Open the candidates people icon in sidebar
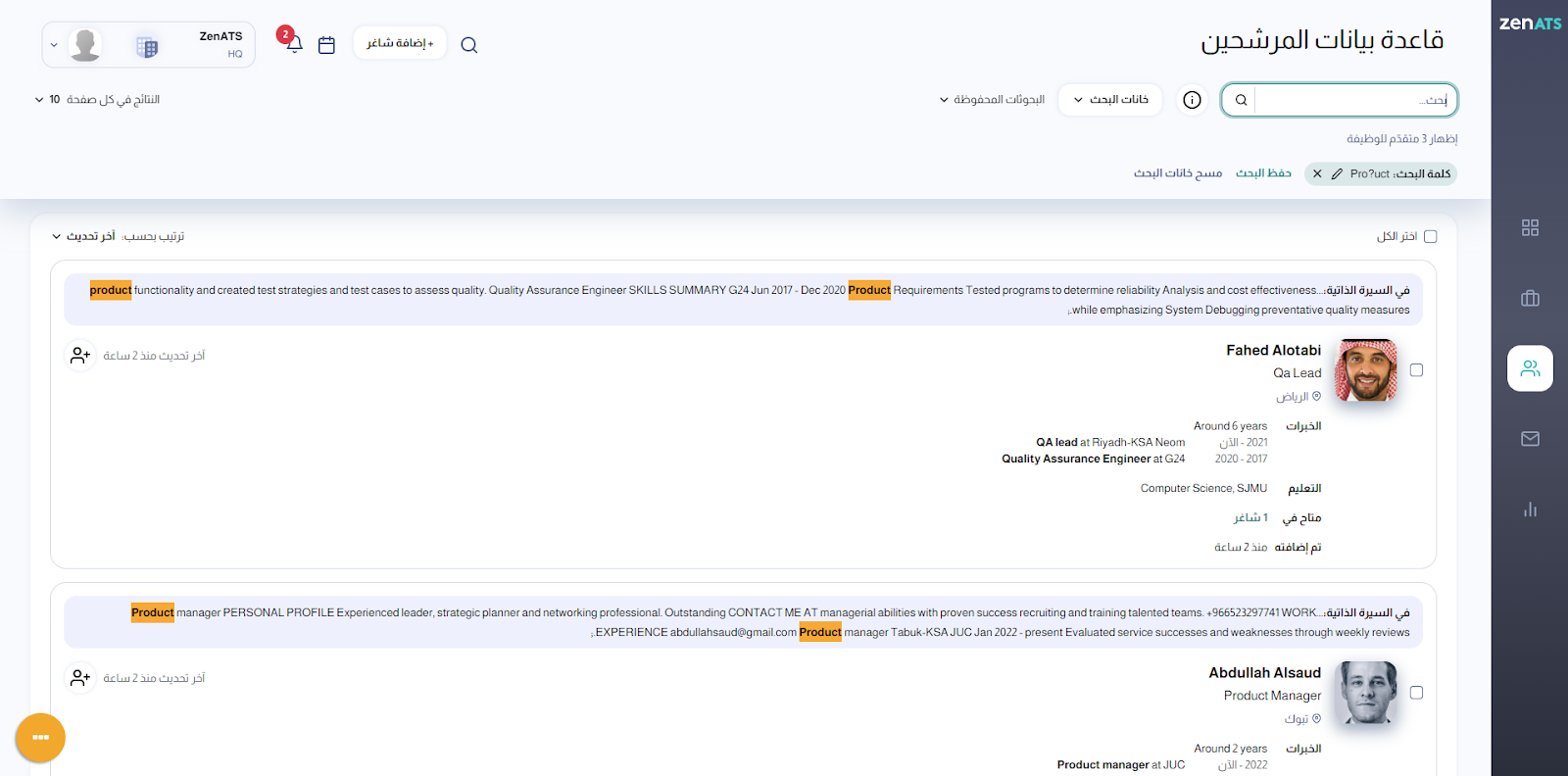The image size is (1568, 776). click(x=1530, y=368)
